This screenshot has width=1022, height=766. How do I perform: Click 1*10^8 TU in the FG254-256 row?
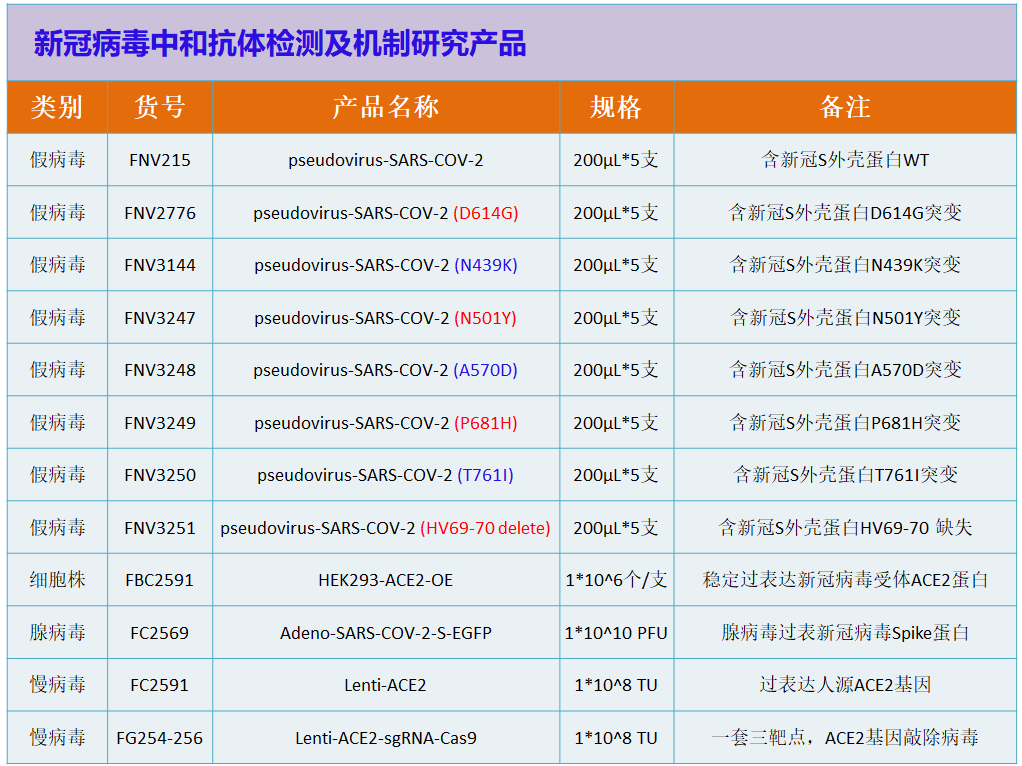[x=616, y=737]
